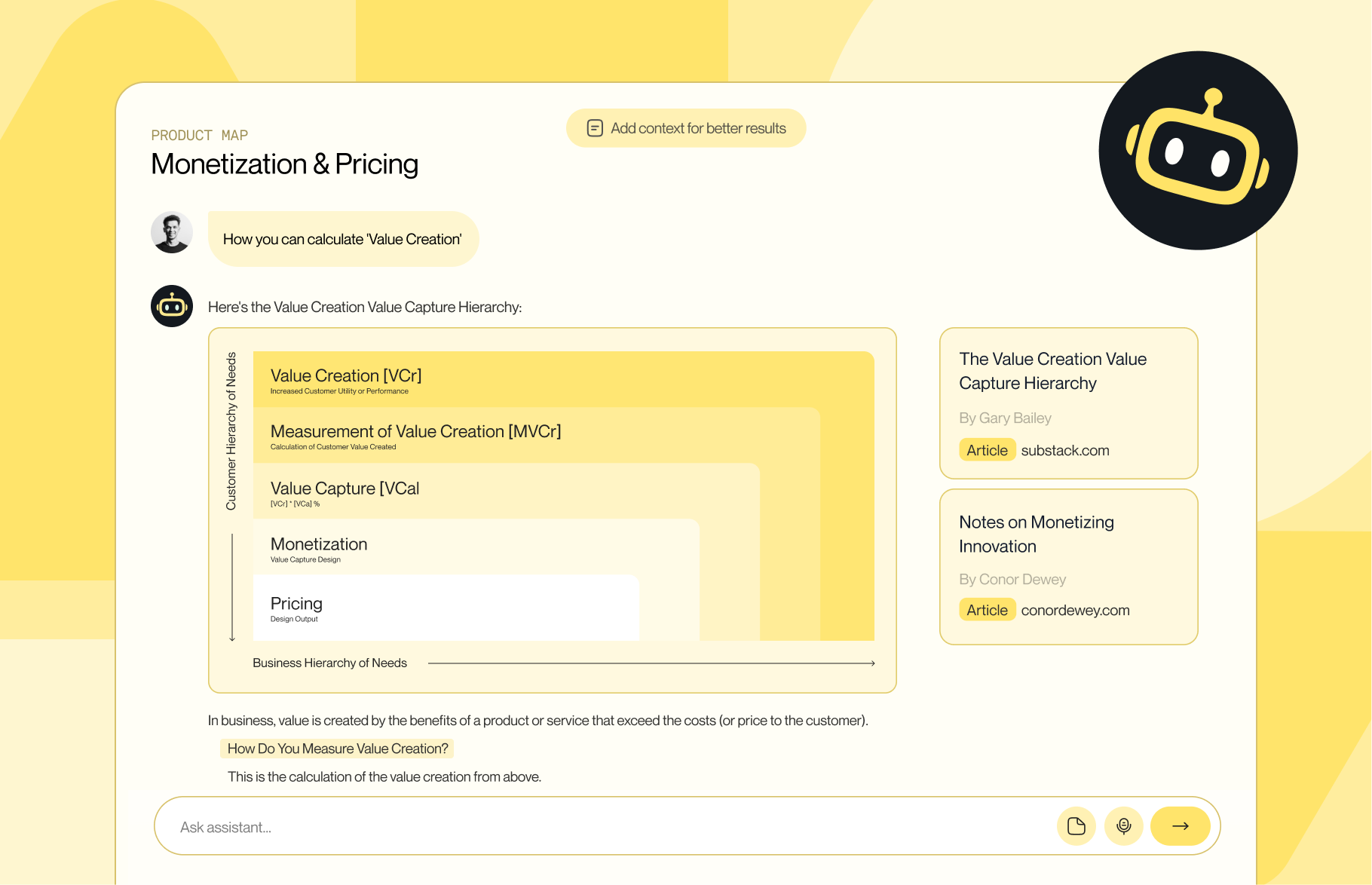Click 'Design Output' subtitle under Pricing
The height and width of the screenshot is (885, 1372).
coord(294,619)
